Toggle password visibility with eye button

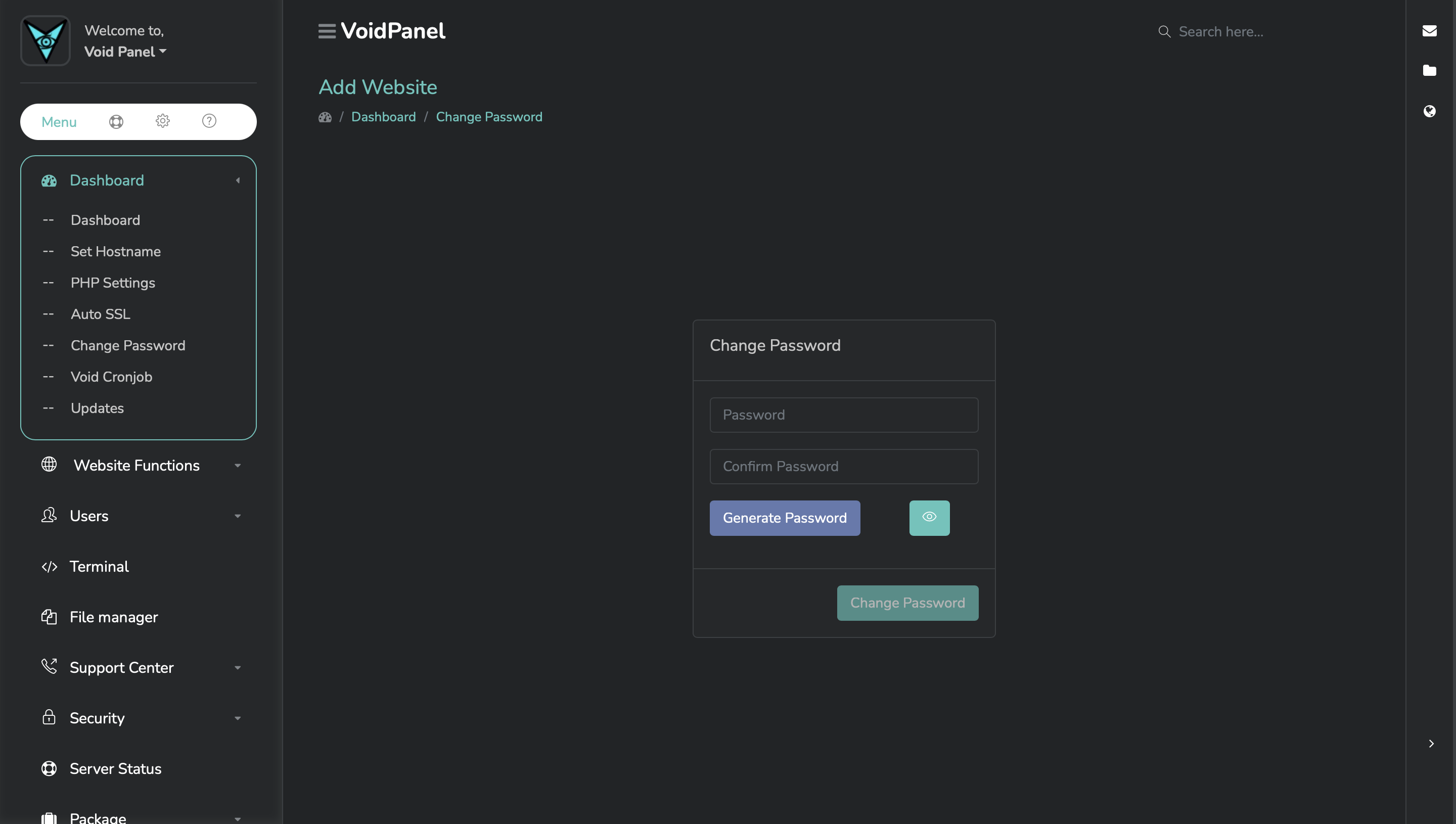pyautogui.click(x=929, y=518)
